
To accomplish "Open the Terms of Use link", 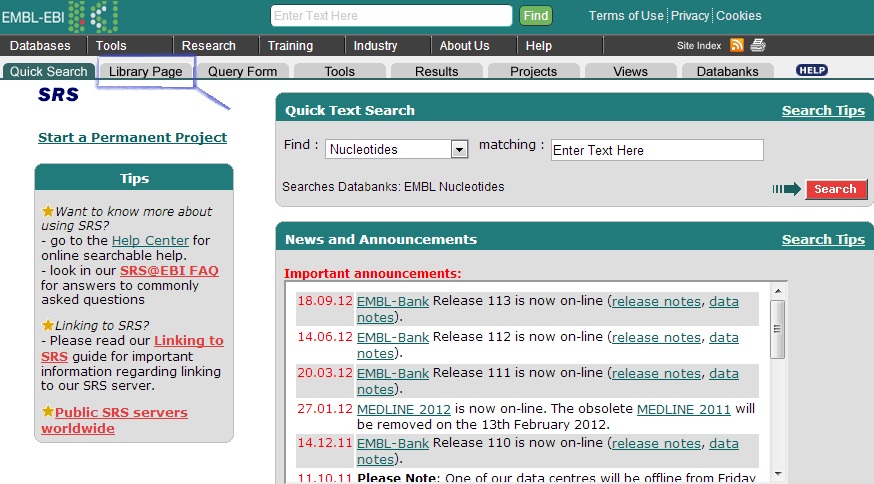I will (626, 16).
